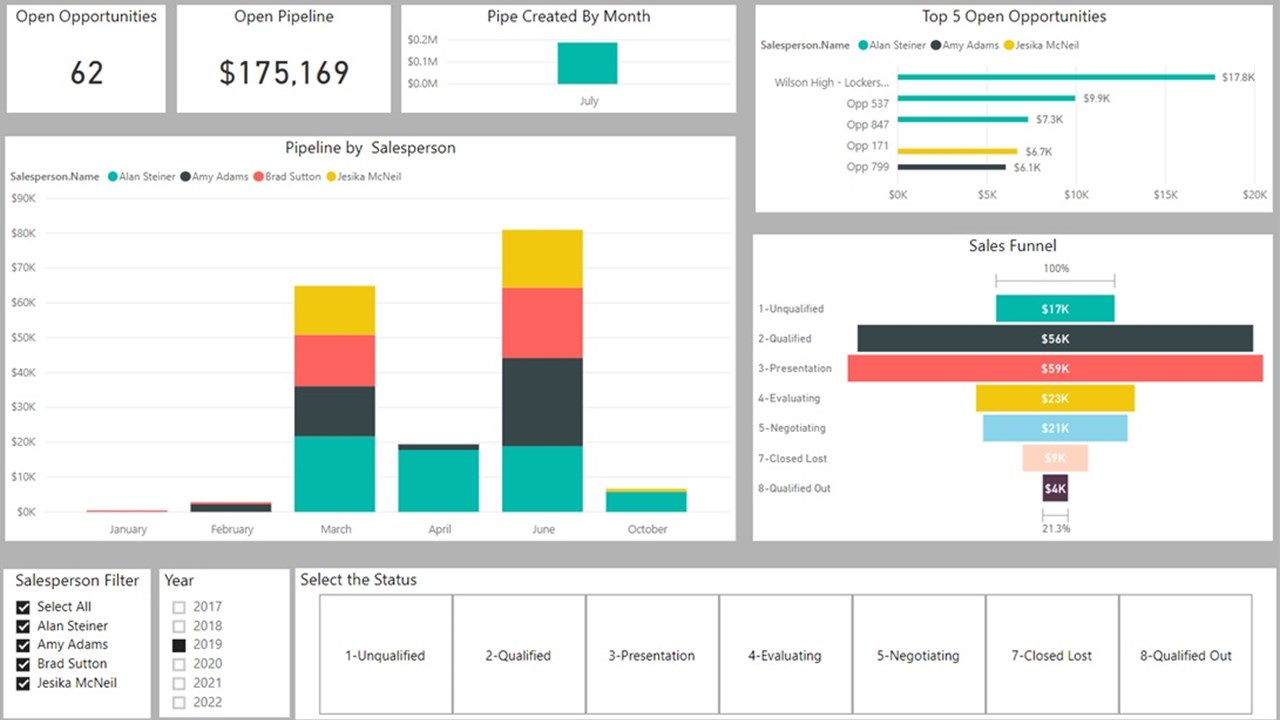
Task: Select year 2020 checkbox
Action: (179, 664)
